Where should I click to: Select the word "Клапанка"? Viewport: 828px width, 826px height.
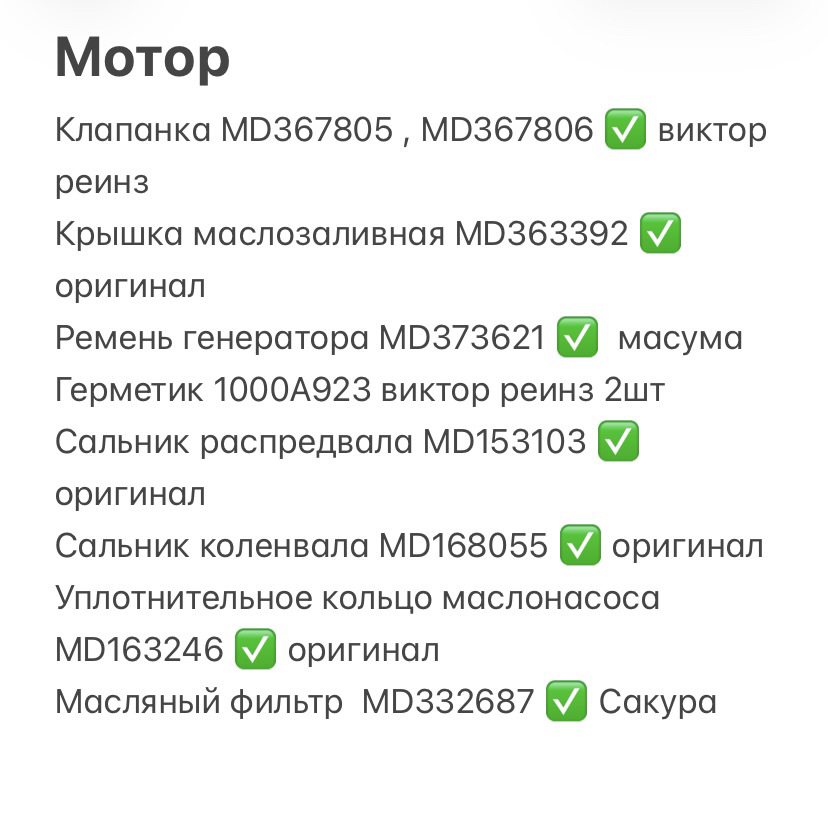point(133,131)
